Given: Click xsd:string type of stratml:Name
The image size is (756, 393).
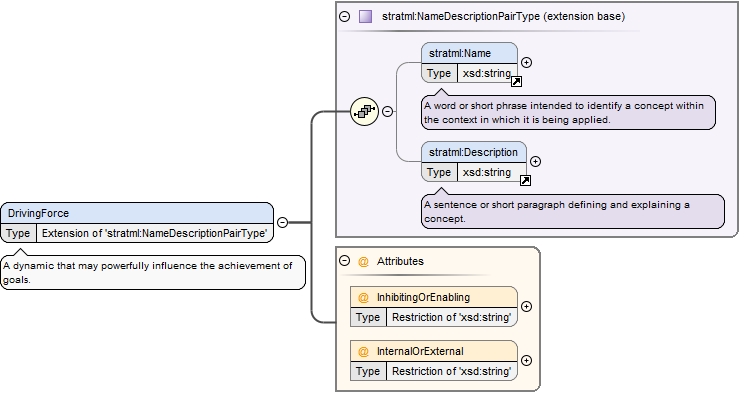Looking at the screenshot, I should click(x=486, y=73).
